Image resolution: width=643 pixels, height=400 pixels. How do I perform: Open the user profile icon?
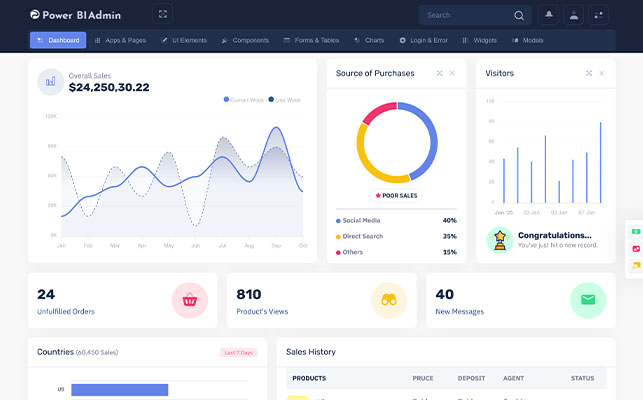click(573, 15)
